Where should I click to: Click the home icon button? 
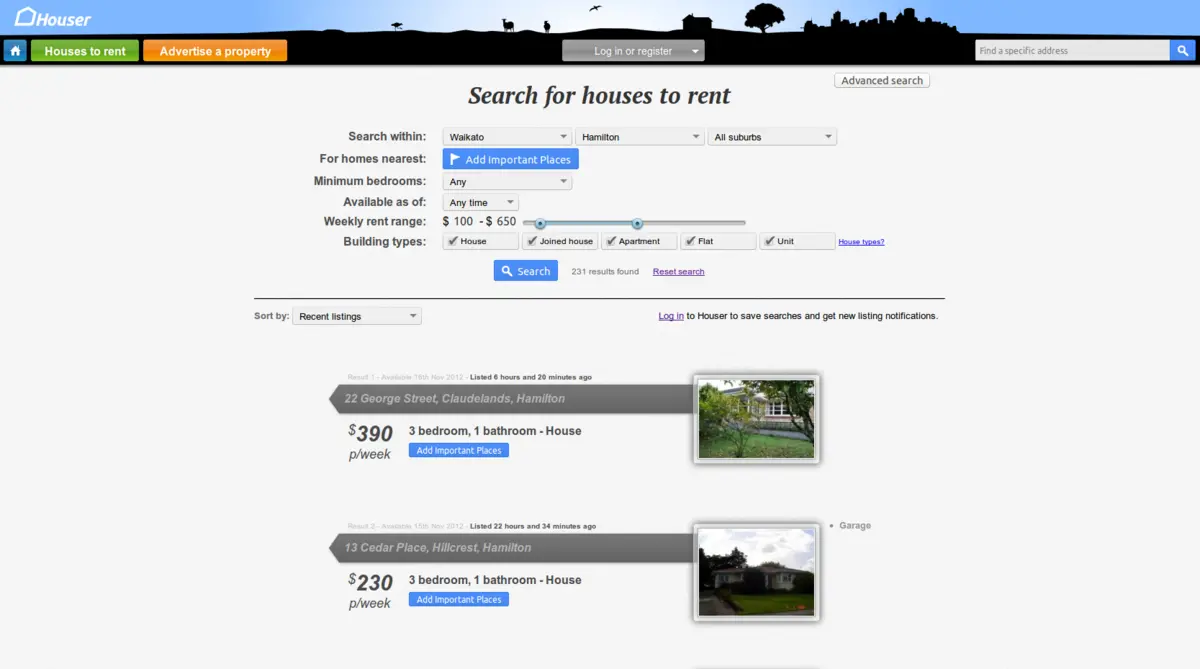pyautogui.click(x=15, y=51)
